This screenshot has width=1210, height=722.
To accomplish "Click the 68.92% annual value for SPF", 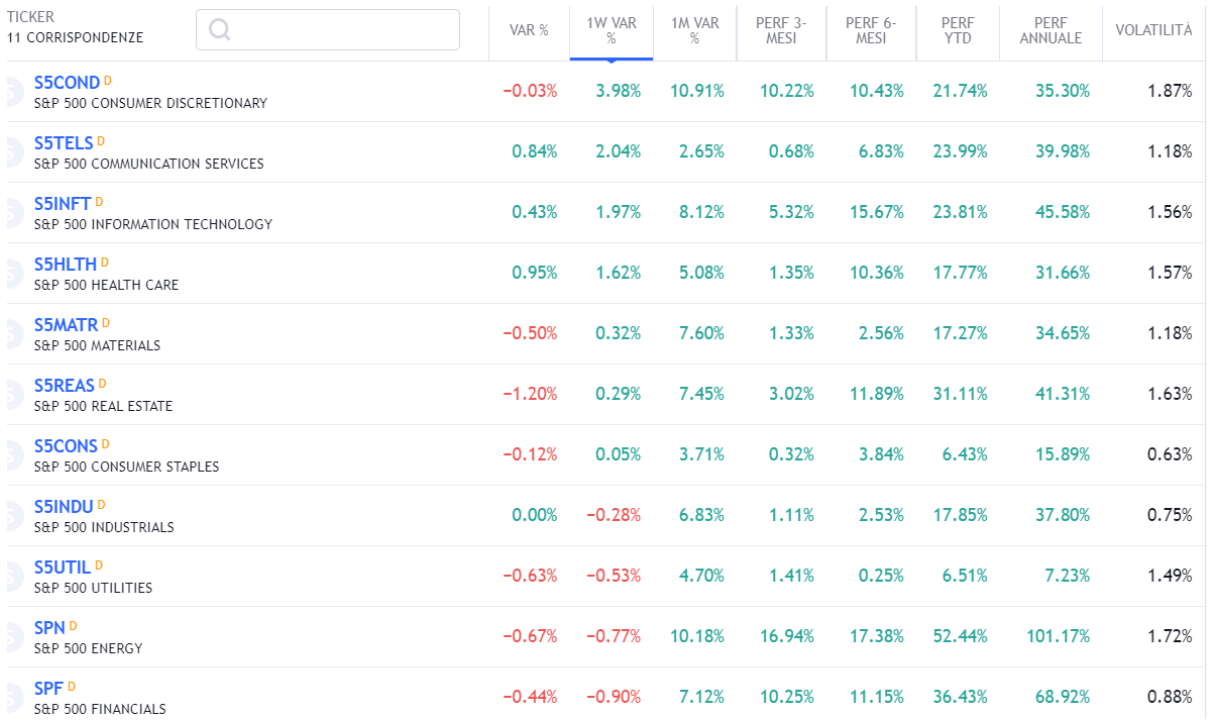I will click(x=1062, y=697).
